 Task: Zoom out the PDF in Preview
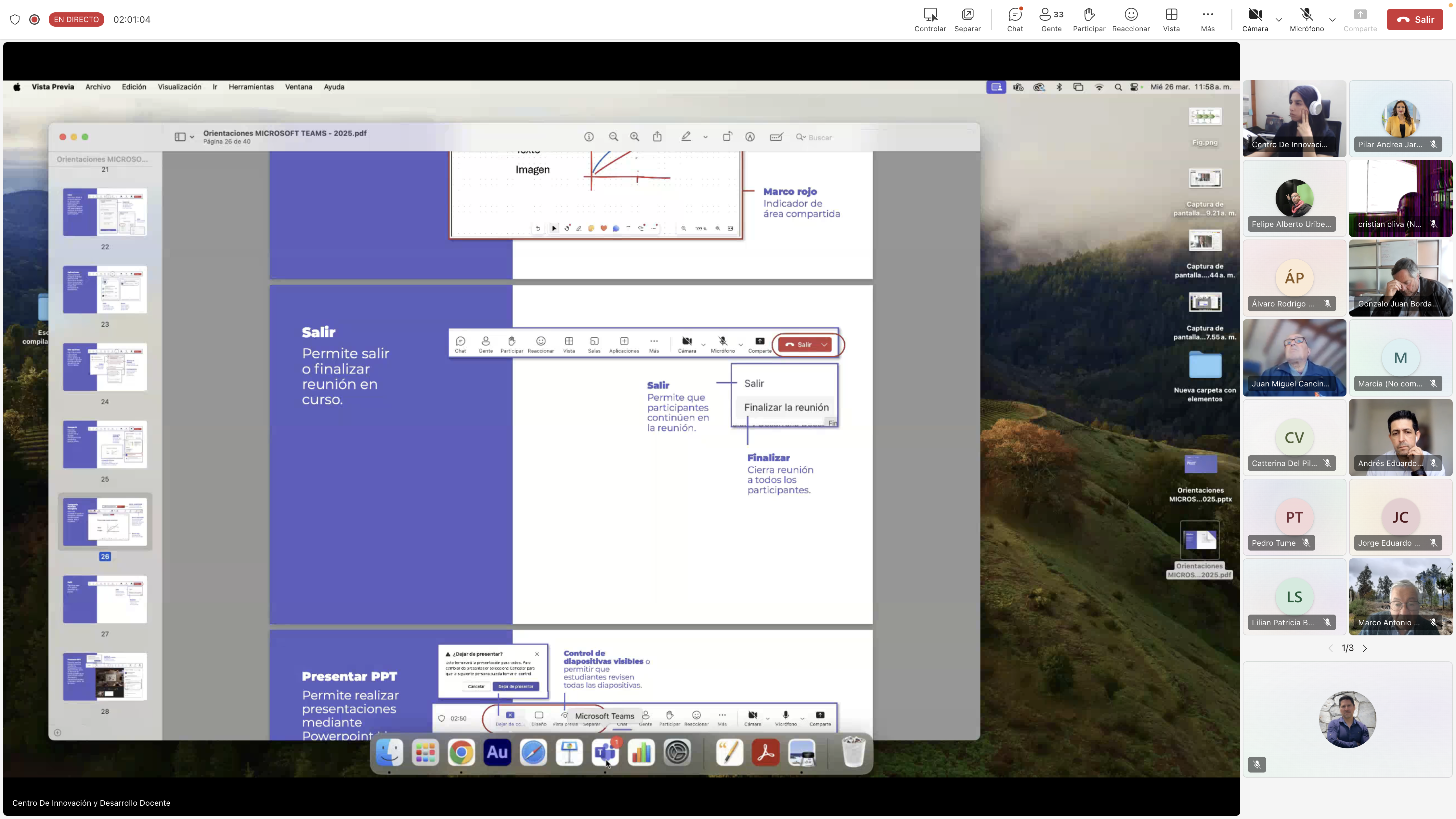(x=613, y=137)
